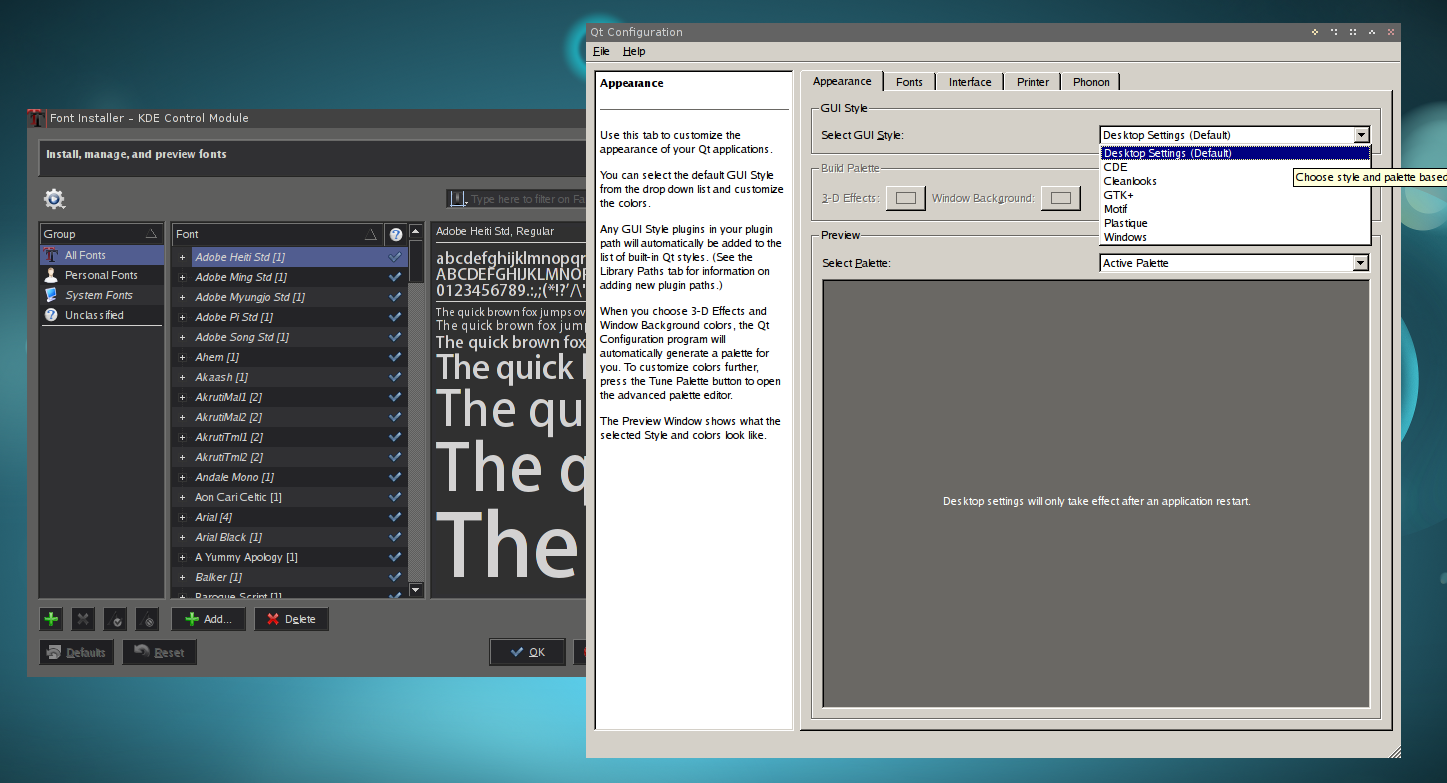Toggle the enabled checkmark for Adobe Ming Std
Image resolution: width=1447 pixels, height=783 pixels.
click(x=395, y=277)
